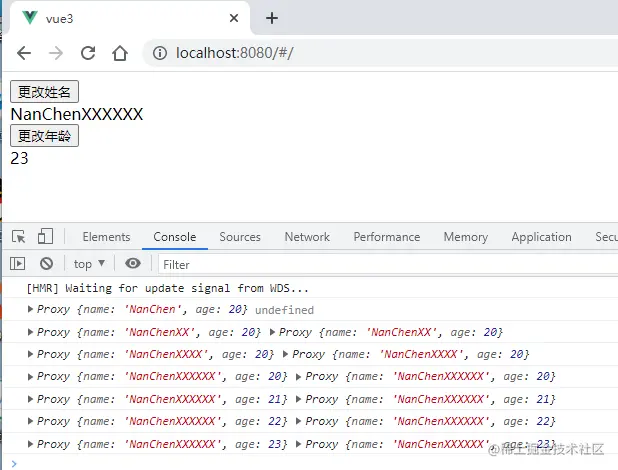The width and height of the screenshot is (618, 470).
Task: Reload the localhost page
Action: click(x=88, y=53)
